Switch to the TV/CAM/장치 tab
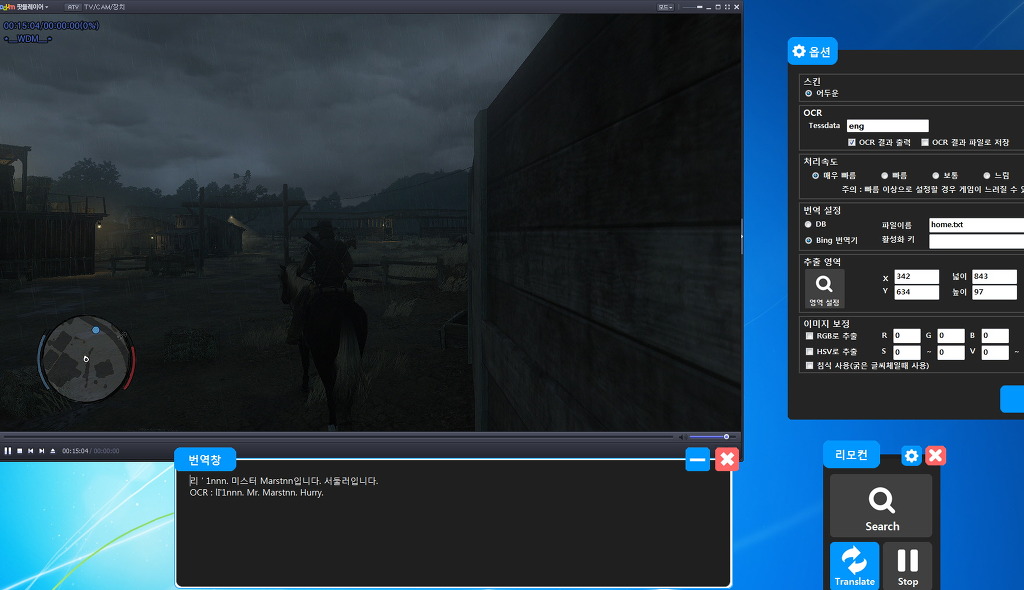This screenshot has width=1024, height=590. coord(105,7)
